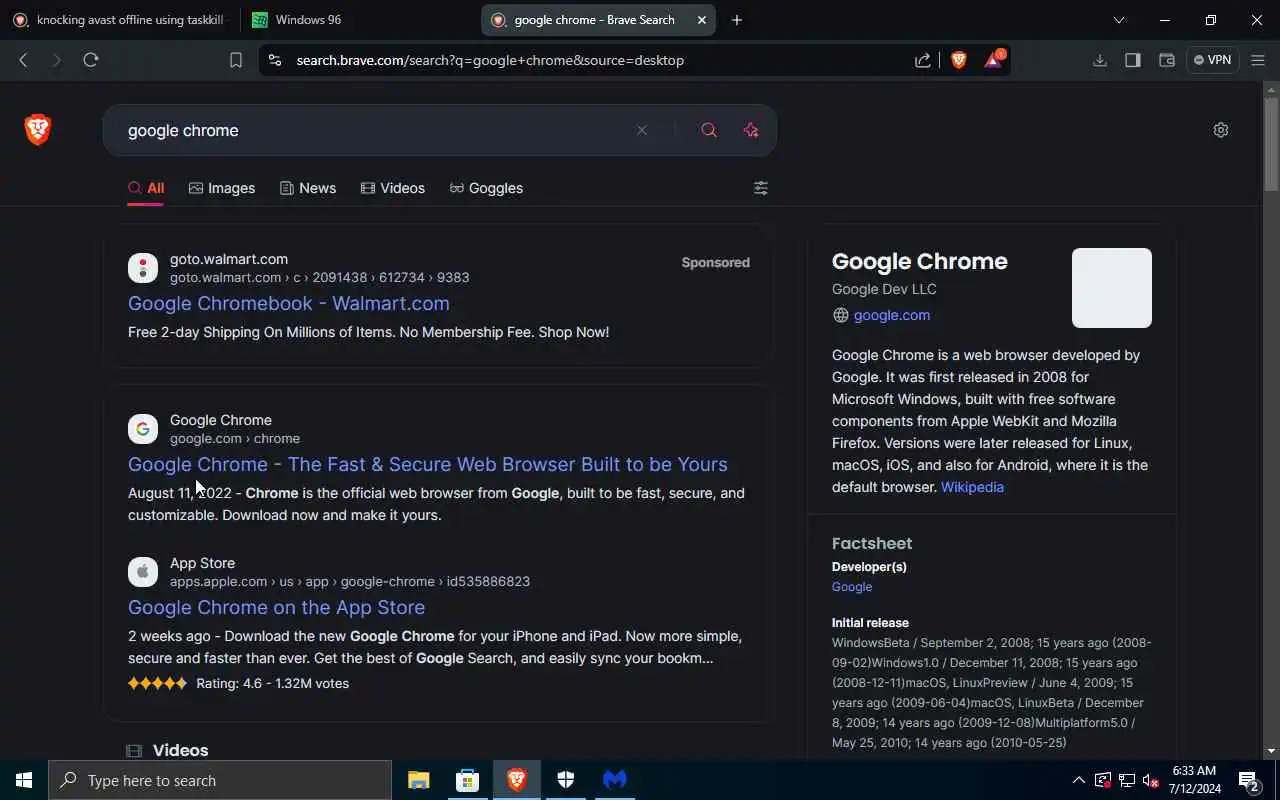
Task: Open google.com link in info panel
Action: (892, 315)
